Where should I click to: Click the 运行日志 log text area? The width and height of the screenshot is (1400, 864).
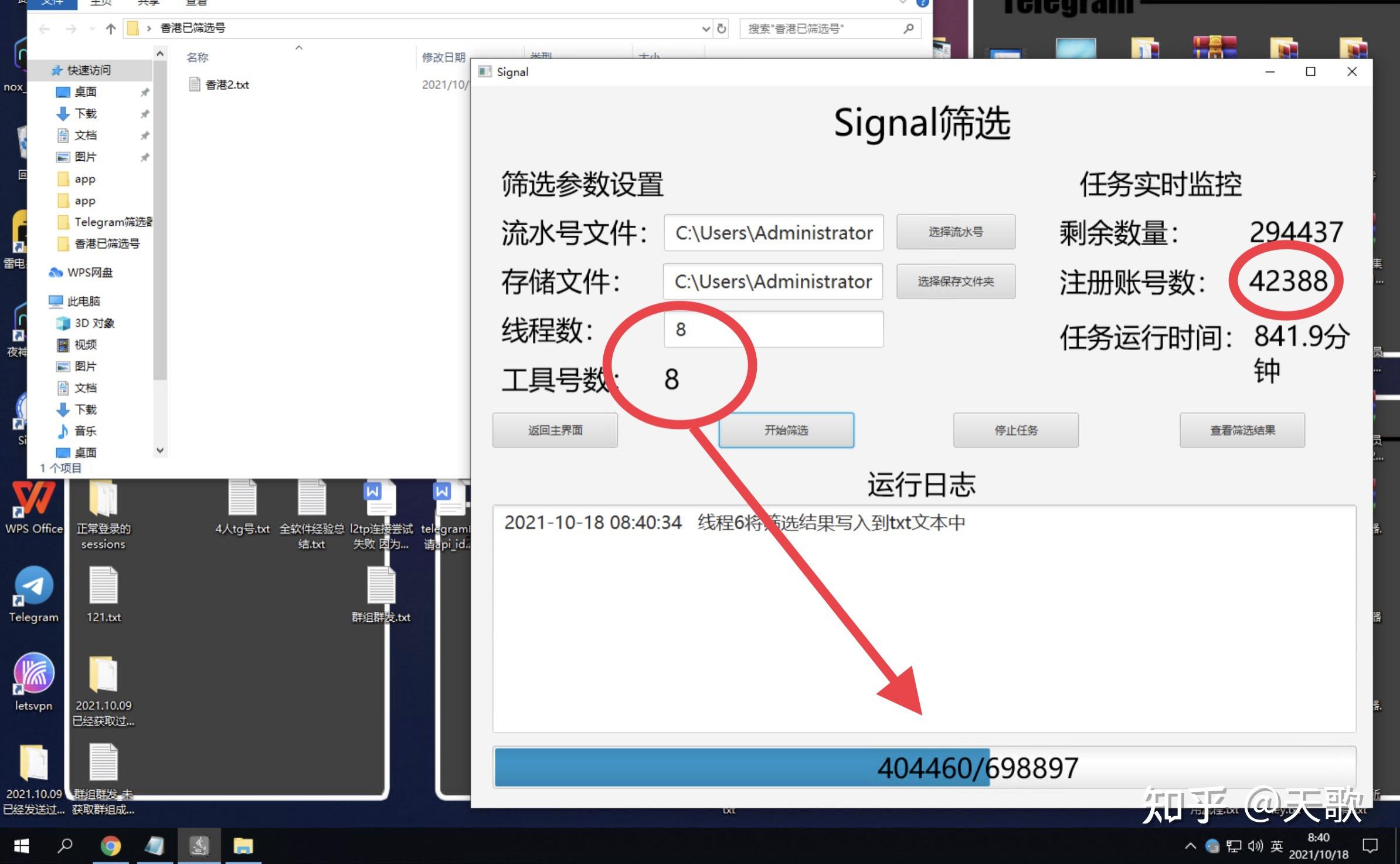pos(924,618)
